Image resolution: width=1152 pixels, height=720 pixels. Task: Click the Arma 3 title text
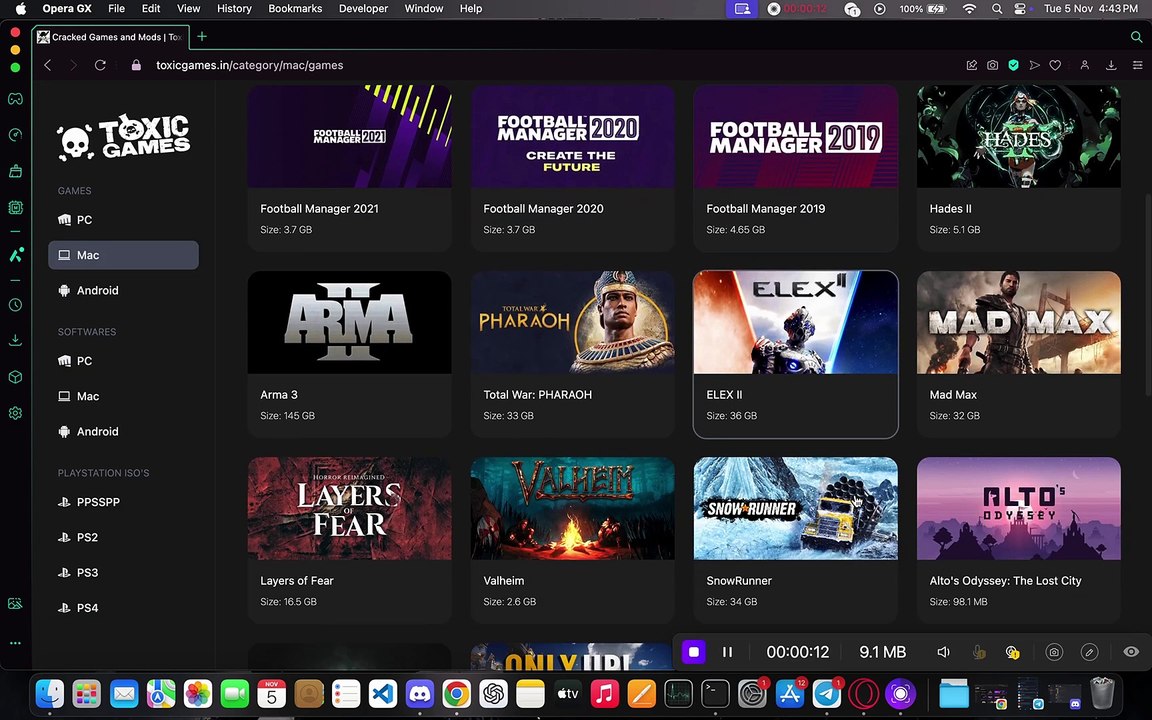[x=279, y=395]
